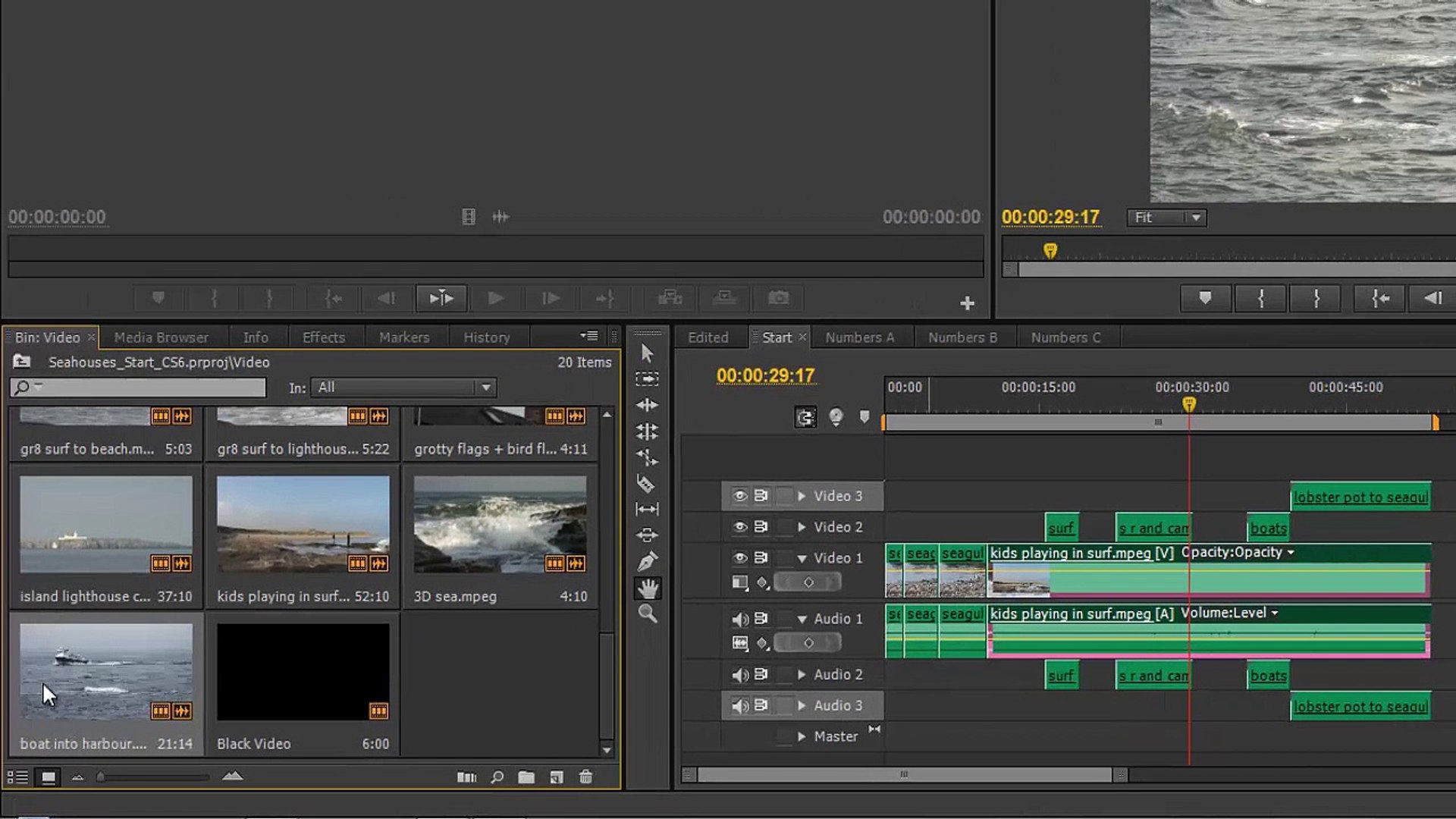Viewport: 1456px width, 819px height.
Task: Click Find magnifier icon in bin footer
Action: tap(497, 777)
